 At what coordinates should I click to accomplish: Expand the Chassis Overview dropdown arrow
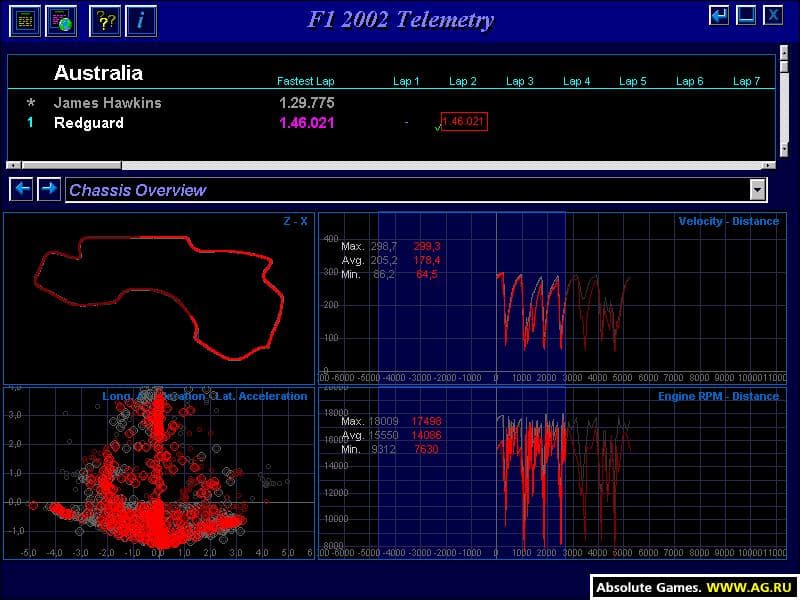tap(758, 190)
